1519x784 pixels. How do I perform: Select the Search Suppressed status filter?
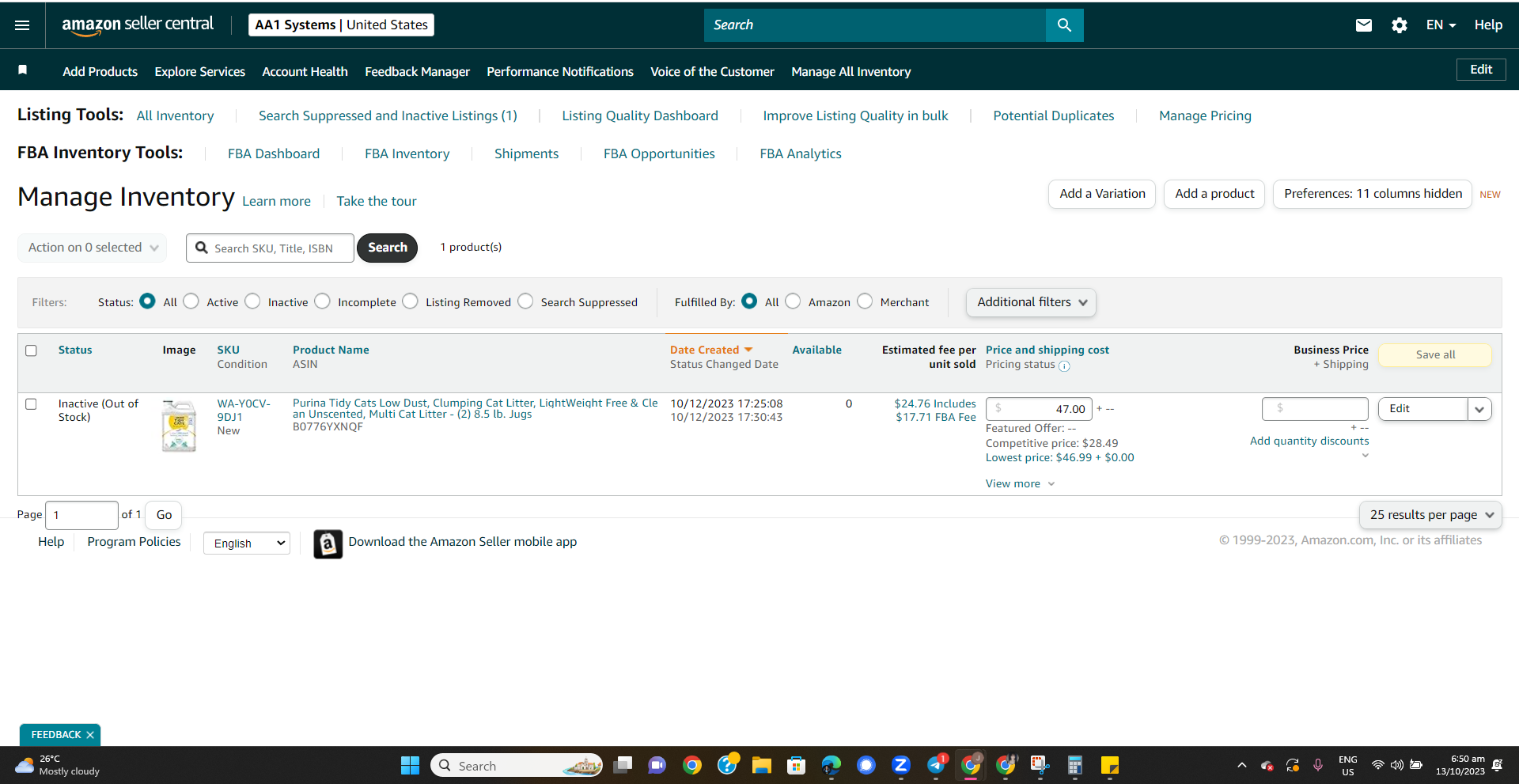pyautogui.click(x=525, y=301)
